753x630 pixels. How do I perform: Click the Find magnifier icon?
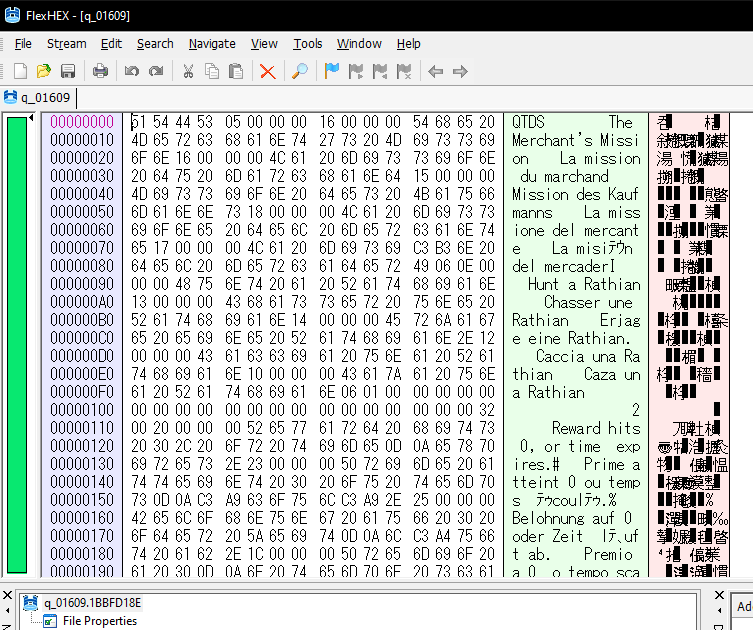[x=300, y=71]
